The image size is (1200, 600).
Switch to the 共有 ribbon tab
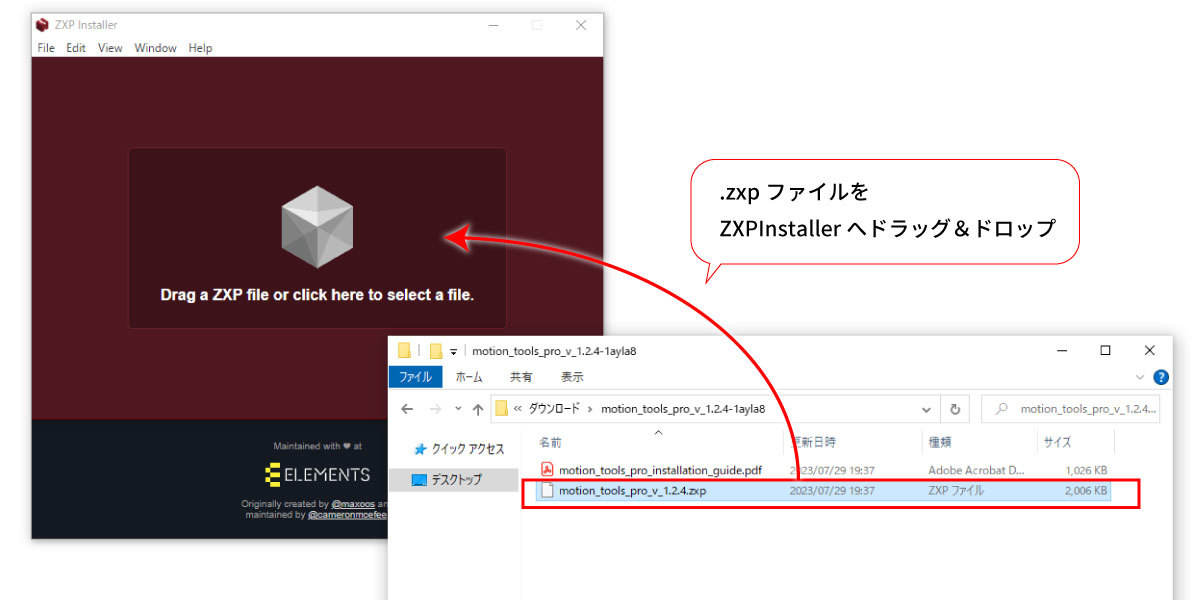(521, 377)
